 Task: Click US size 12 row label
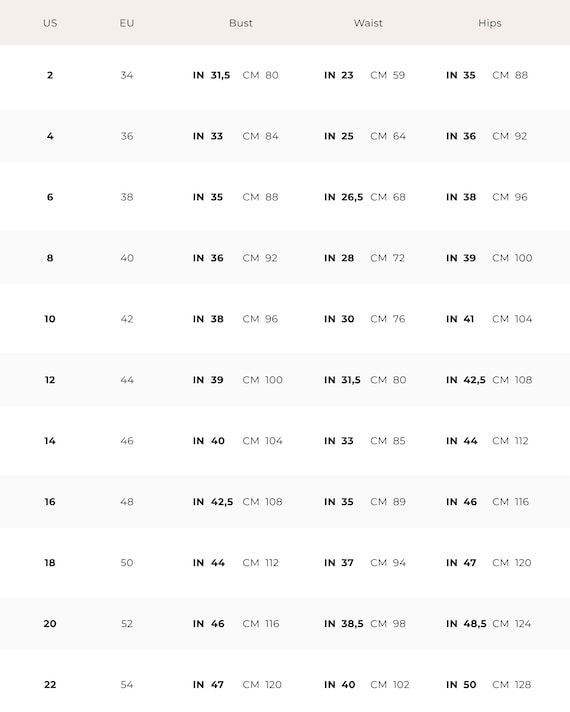point(50,380)
